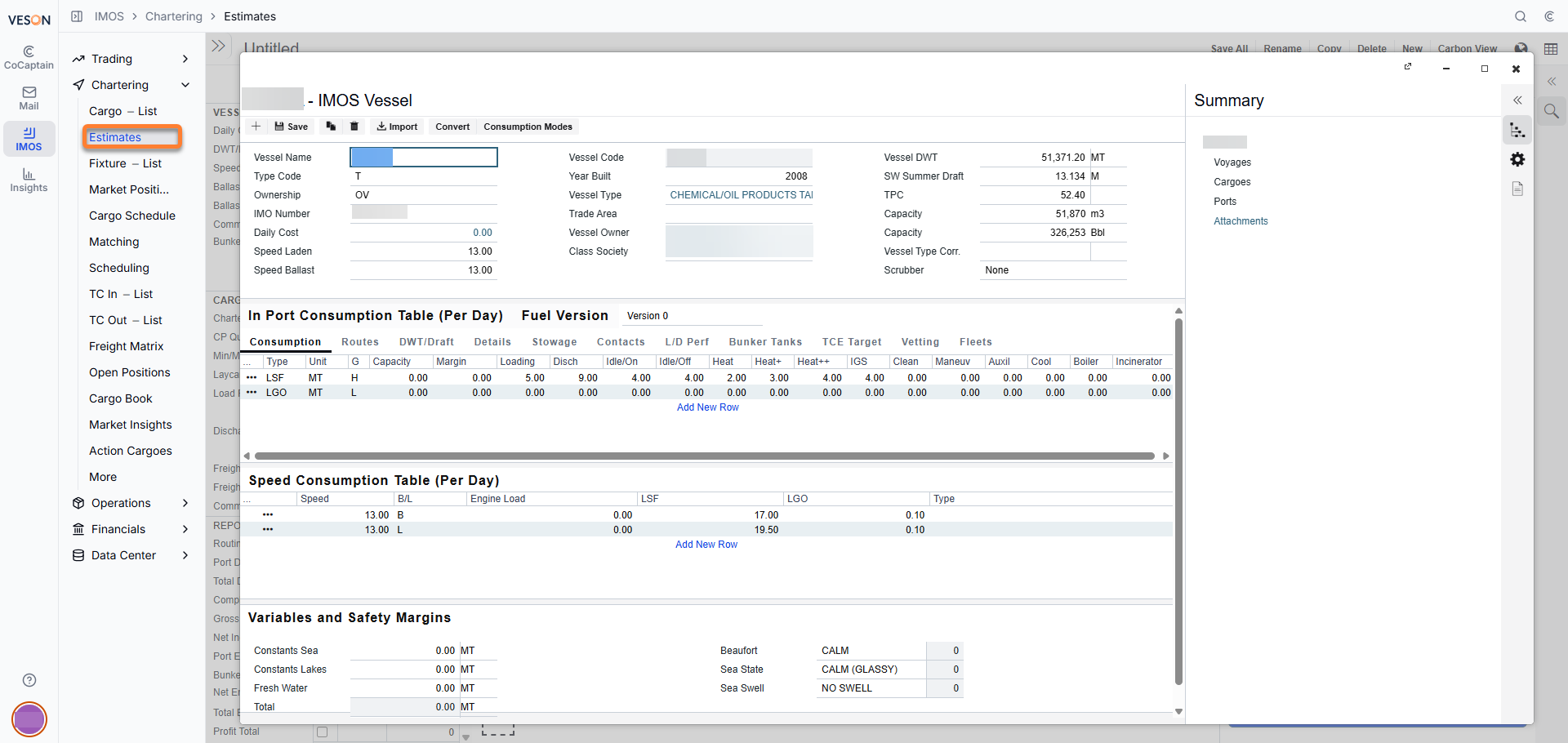Expand the Trading menu section
1568x743 pixels.
pos(131,59)
